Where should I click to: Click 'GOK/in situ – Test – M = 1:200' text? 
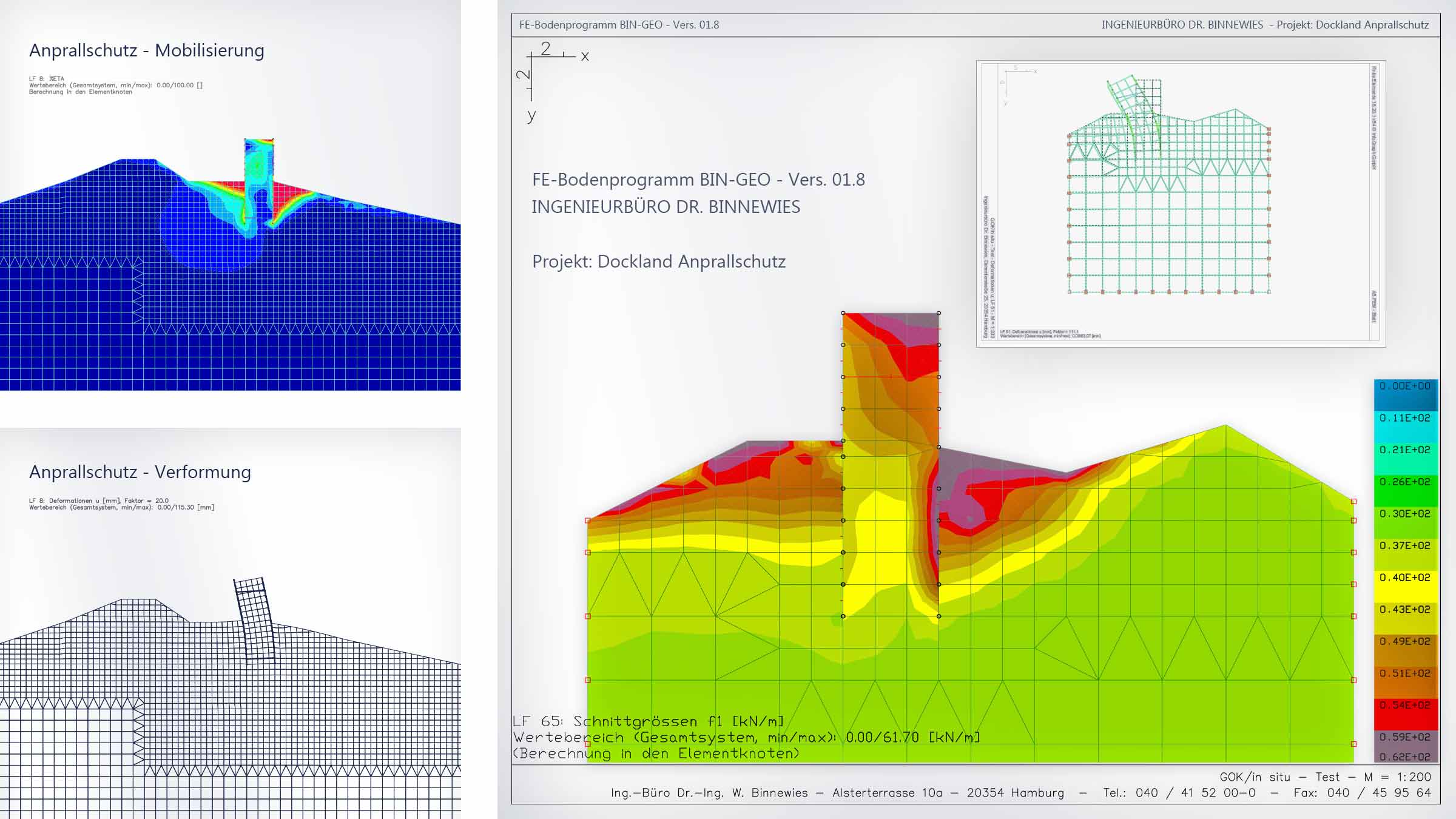(x=1326, y=777)
